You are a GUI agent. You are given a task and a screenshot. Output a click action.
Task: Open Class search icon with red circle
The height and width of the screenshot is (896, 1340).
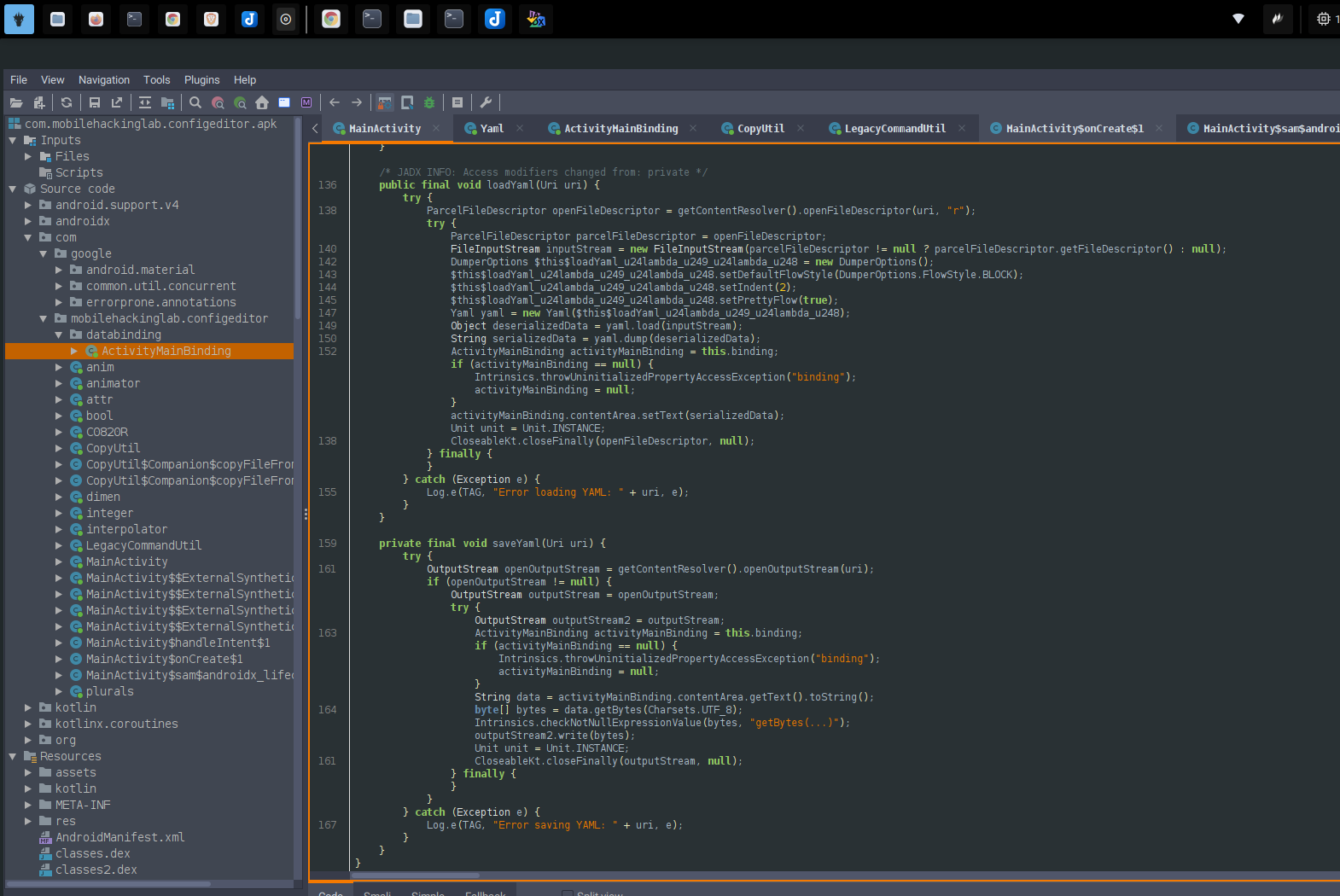(x=218, y=102)
